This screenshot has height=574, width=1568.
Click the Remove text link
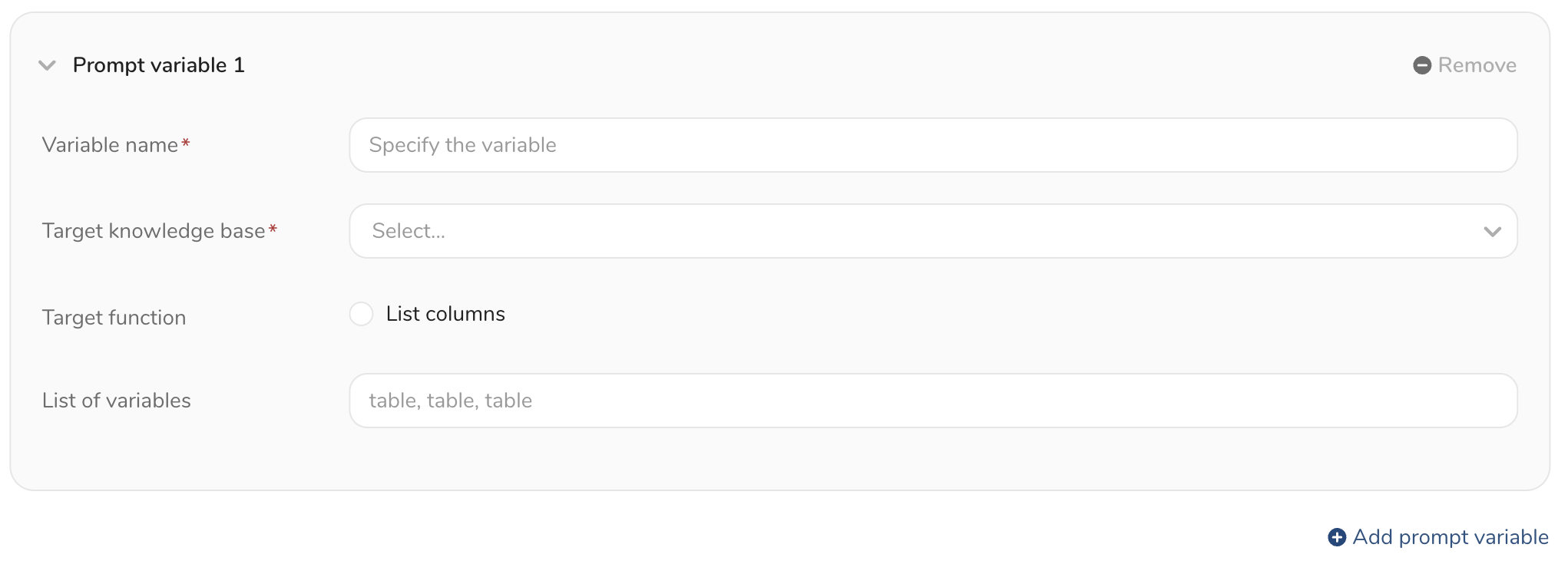tap(1477, 65)
